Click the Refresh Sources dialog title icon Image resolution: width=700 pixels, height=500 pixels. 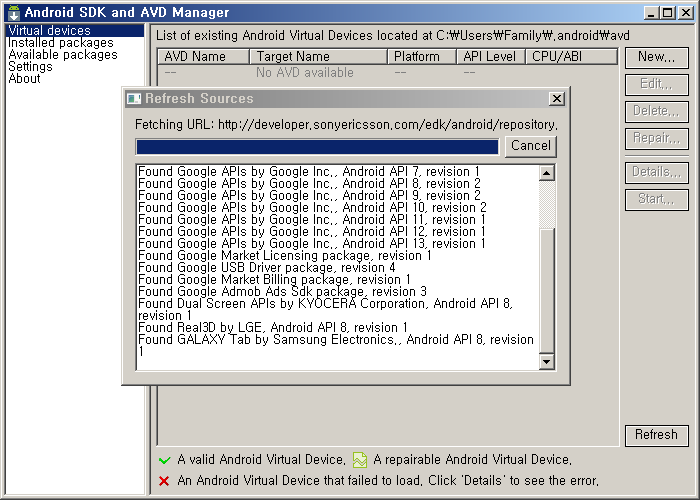pos(133,98)
